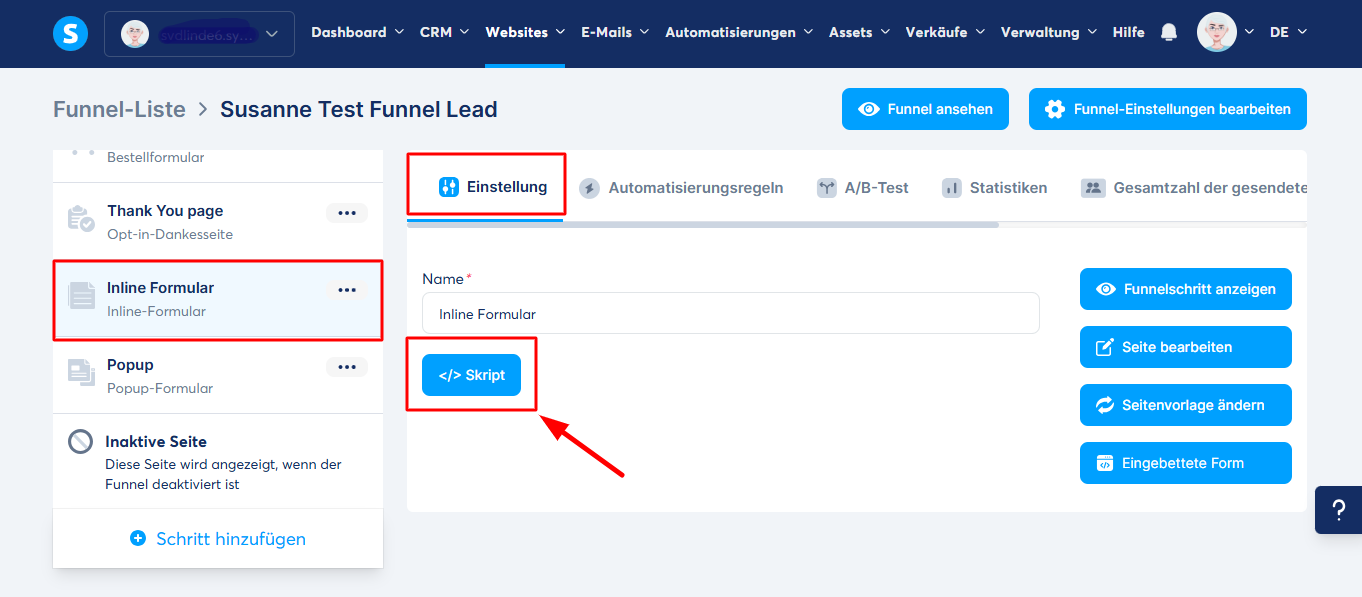Expand the workspace selector dropdown
This screenshot has width=1362, height=597.
tap(199, 34)
